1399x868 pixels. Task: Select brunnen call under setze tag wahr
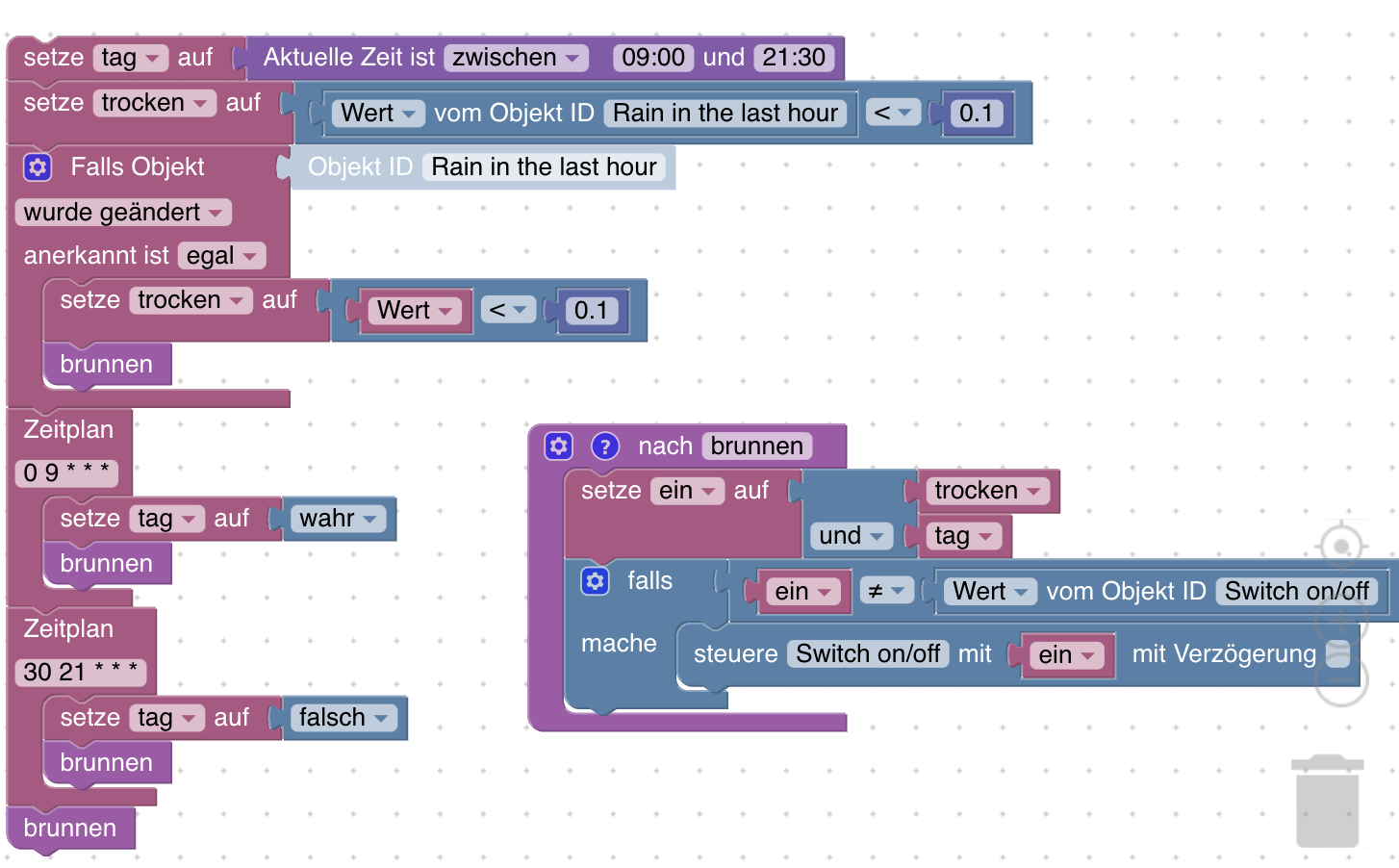[107, 564]
